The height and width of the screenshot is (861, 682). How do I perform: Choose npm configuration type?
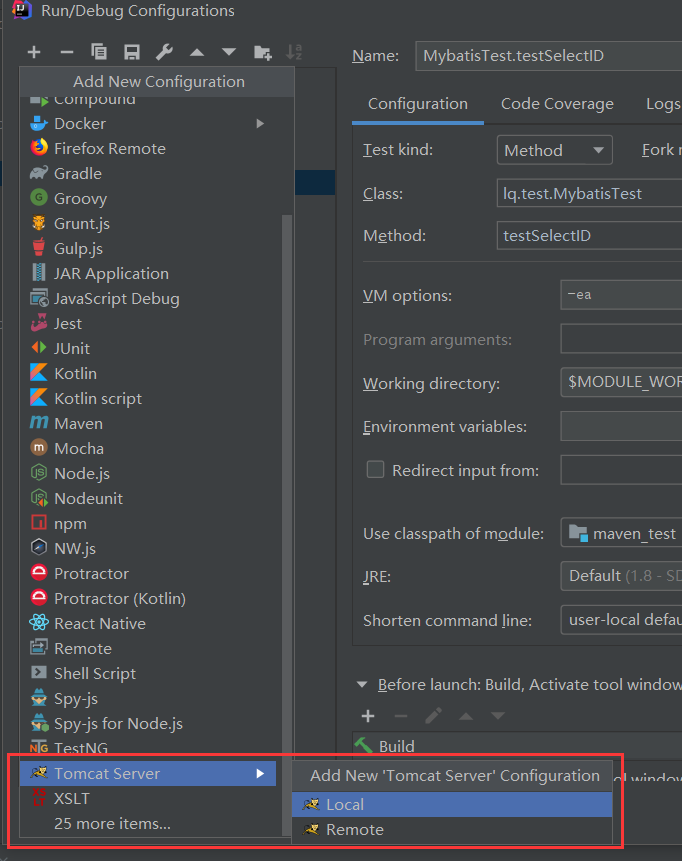pos(148,523)
